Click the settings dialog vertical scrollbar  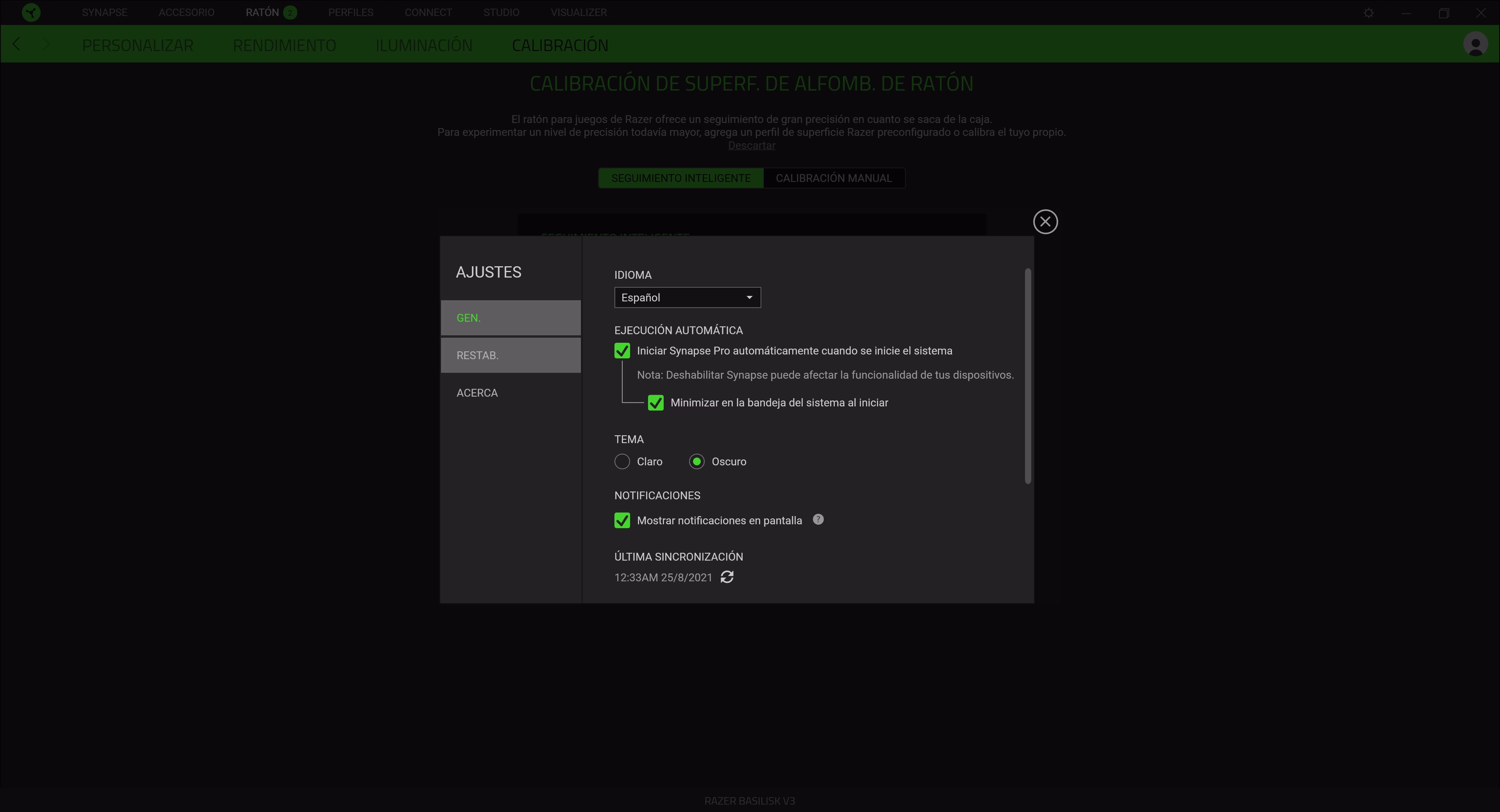pyautogui.click(x=1028, y=376)
